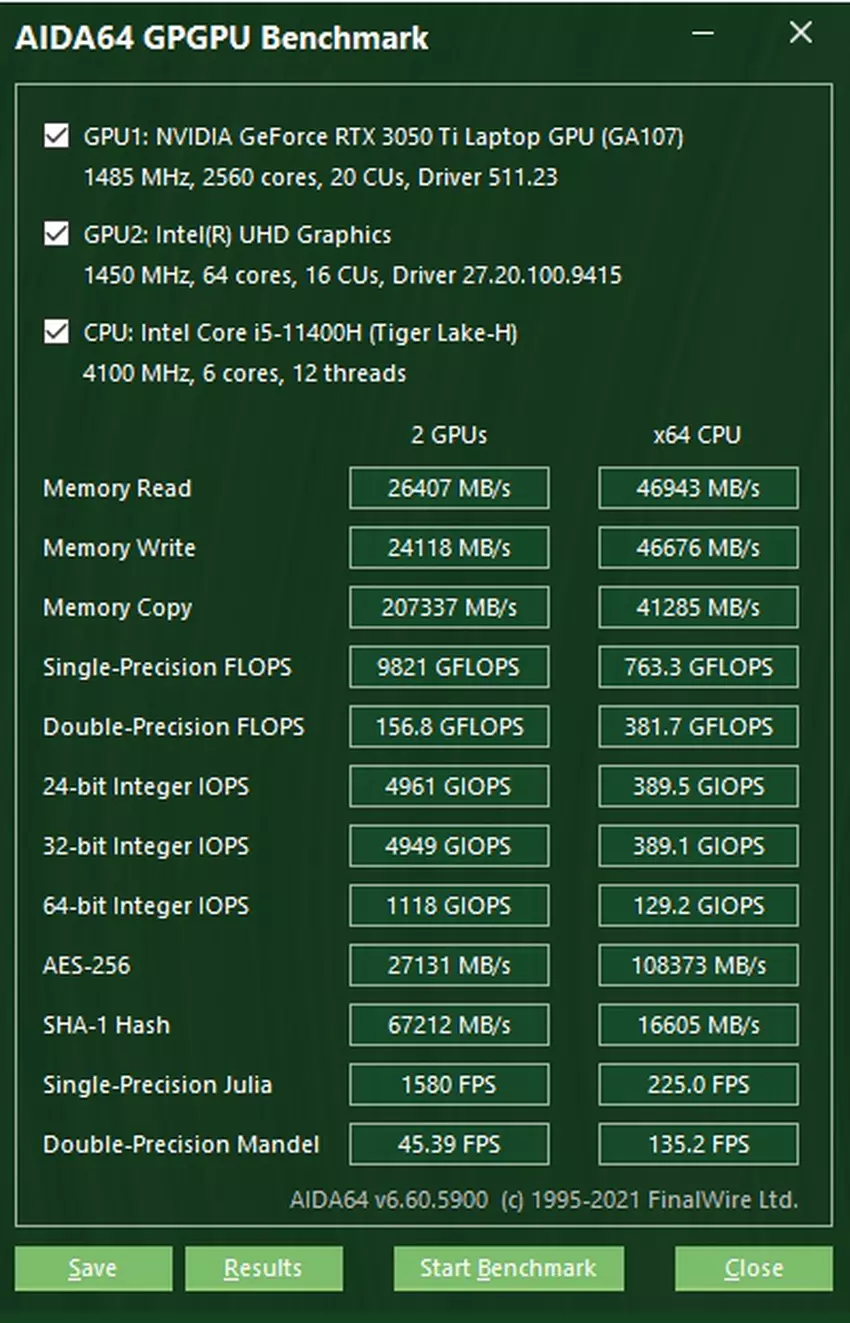Select Double-Precision FLOPS CPU result 381.7 GFLOPS
Image resolution: width=850 pixels, height=1323 pixels.
point(698,727)
